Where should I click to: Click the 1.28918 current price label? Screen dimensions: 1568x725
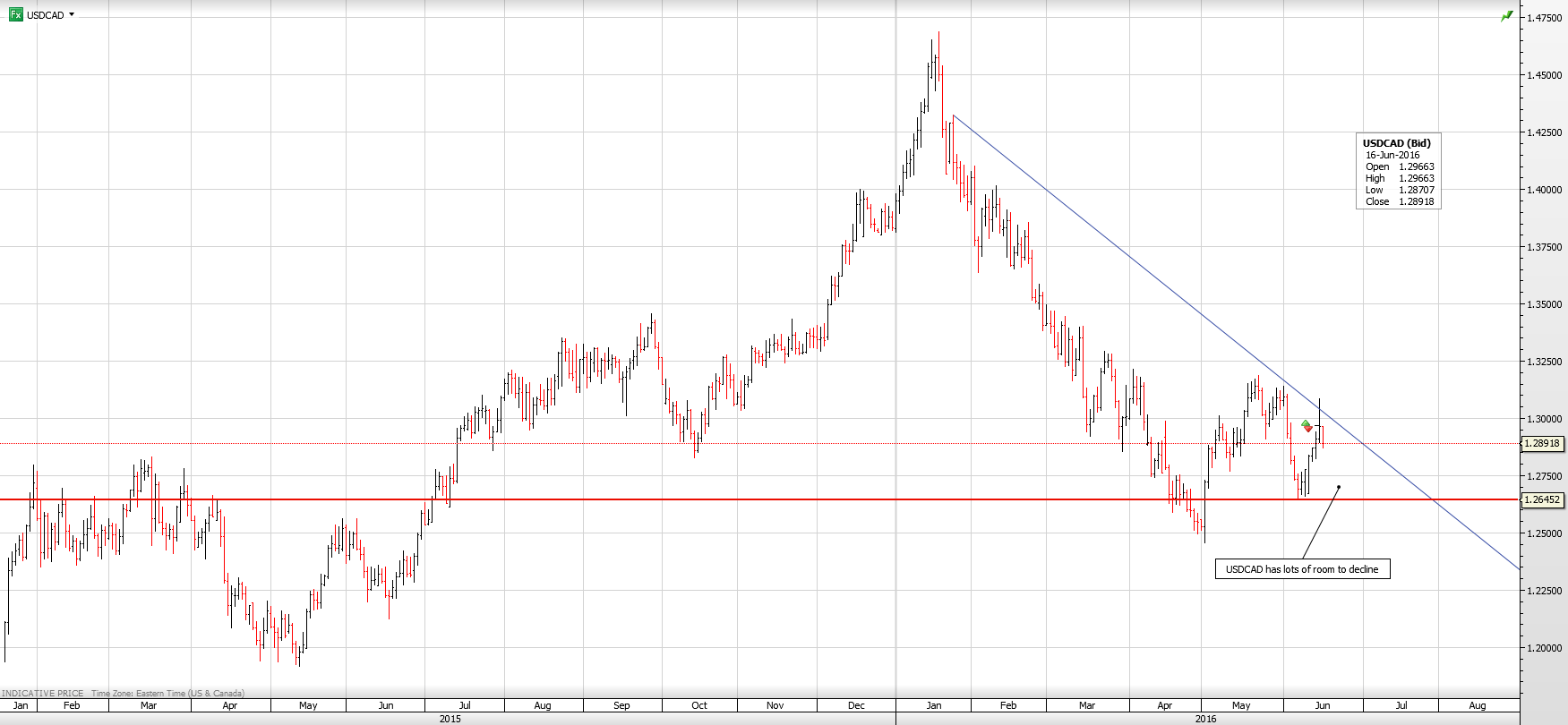point(1542,443)
